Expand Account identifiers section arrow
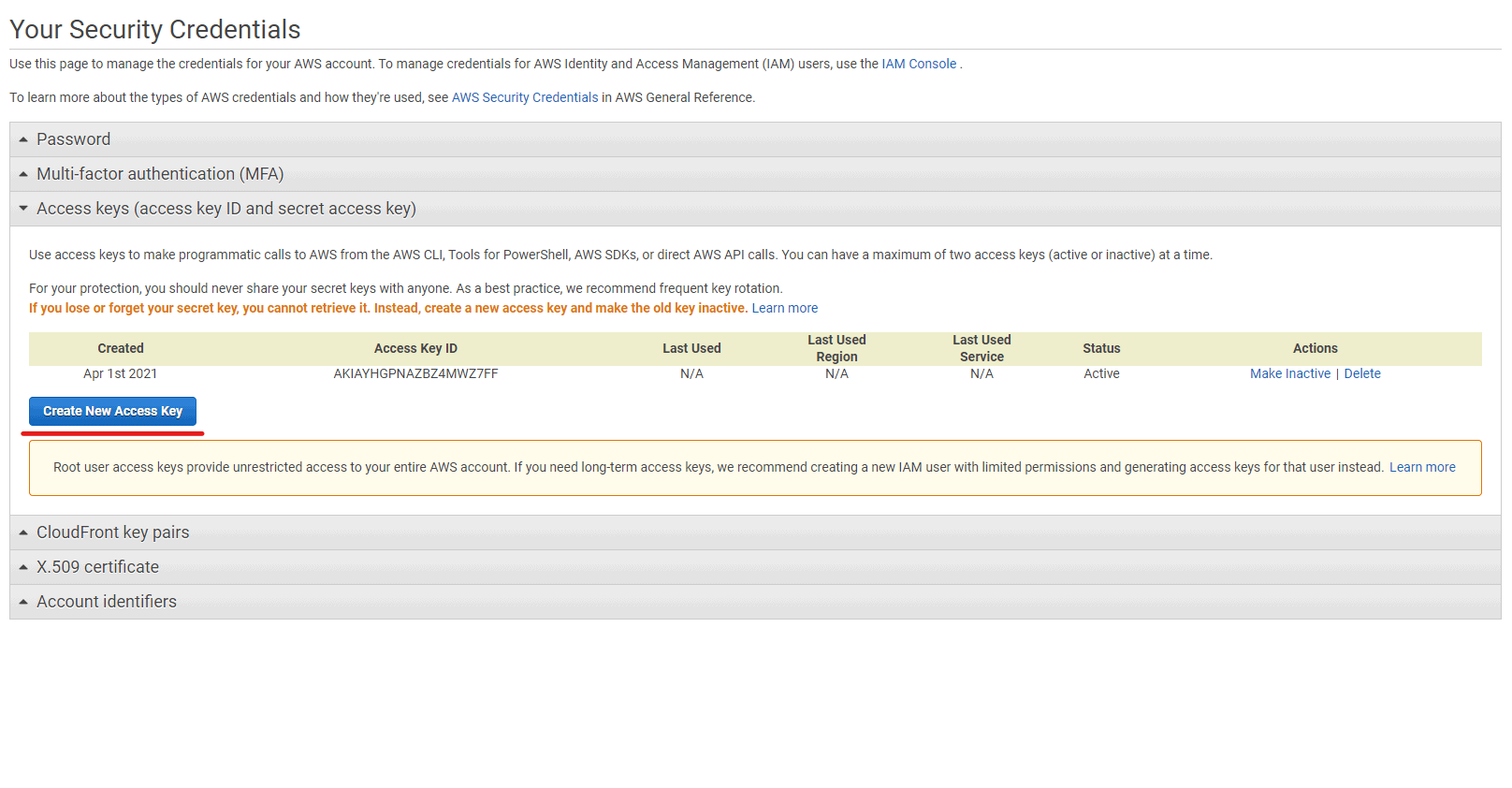 (x=23, y=602)
